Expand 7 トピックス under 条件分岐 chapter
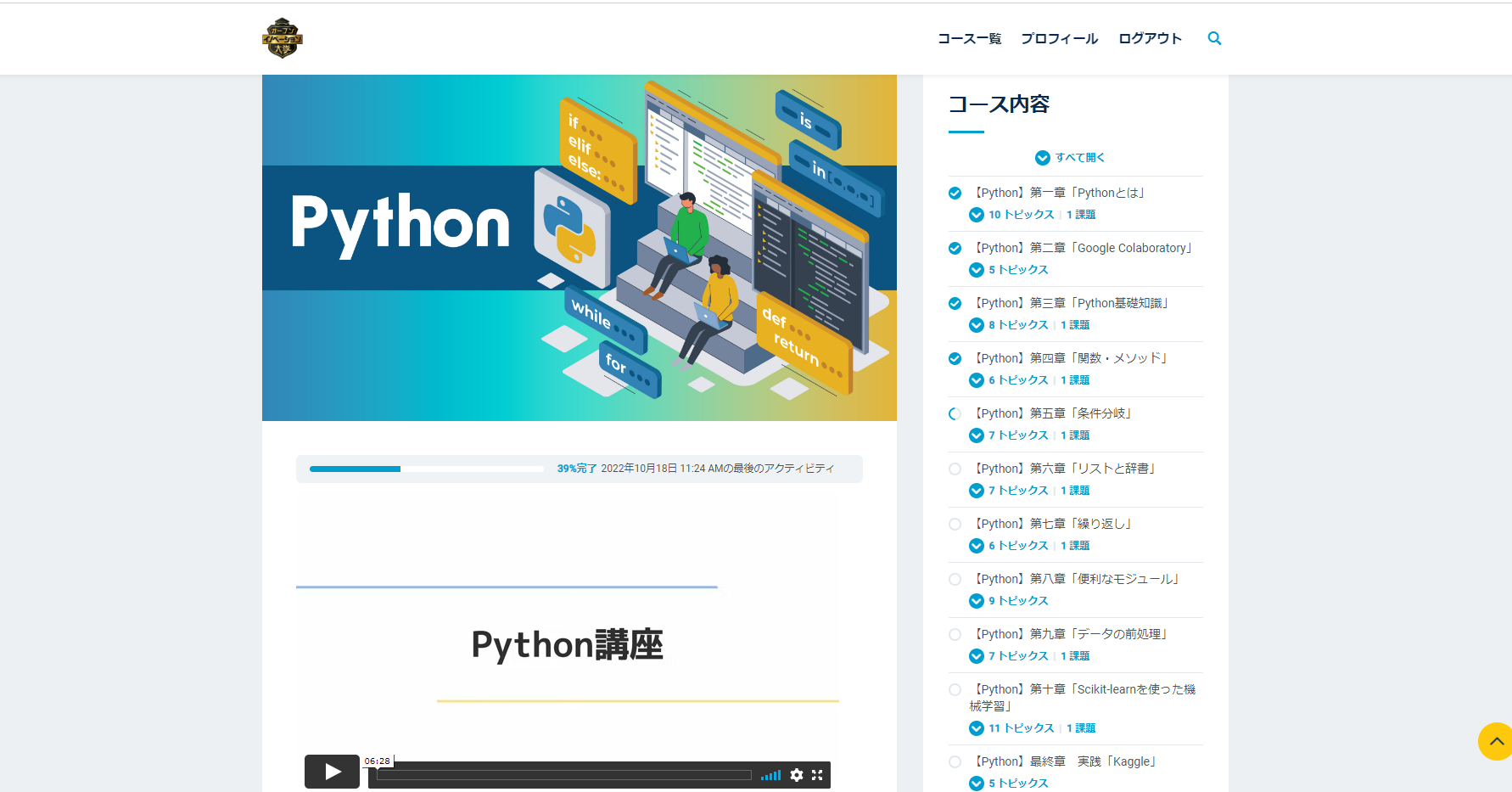The width and height of the screenshot is (1512, 792). [1009, 435]
